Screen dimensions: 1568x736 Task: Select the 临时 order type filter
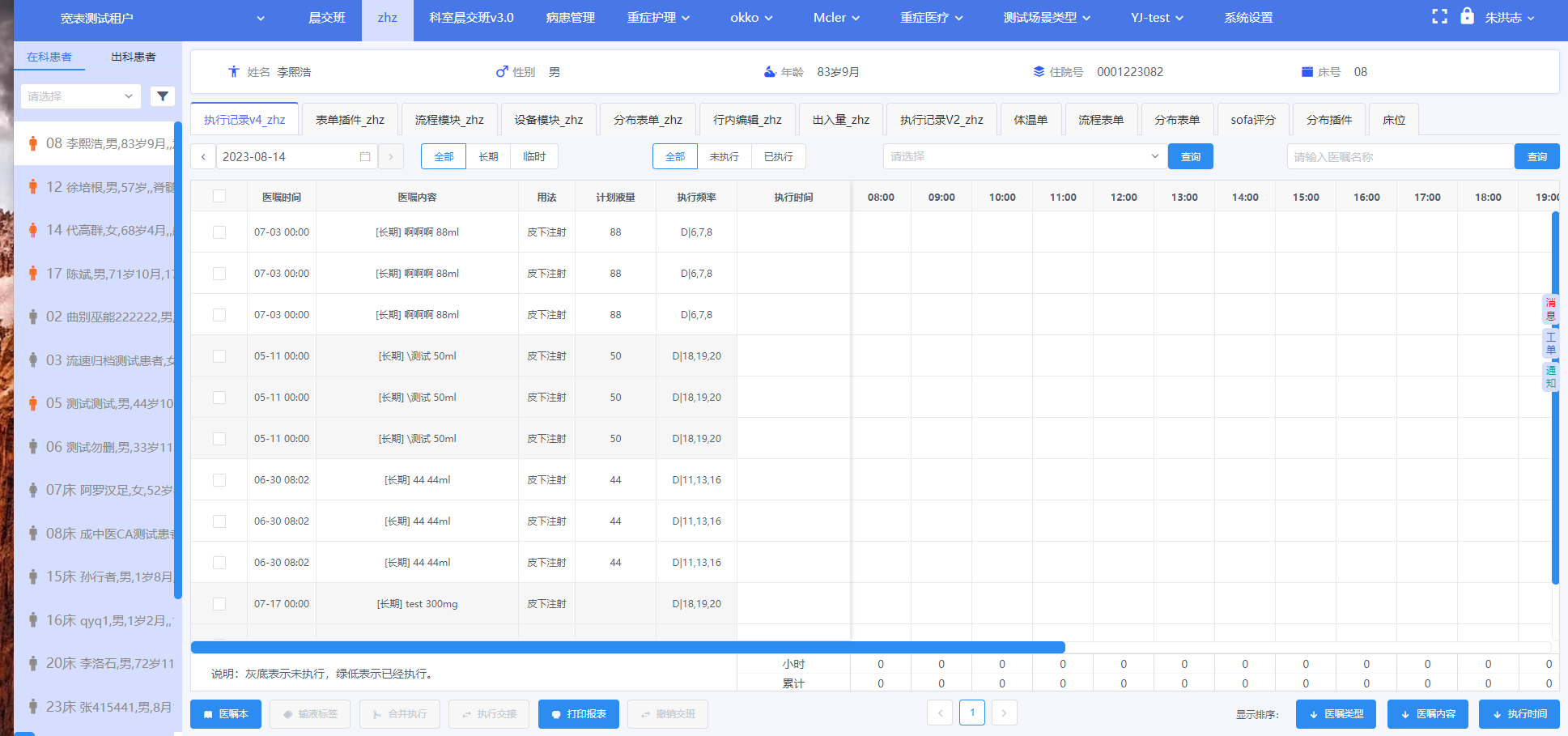click(x=534, y=156)
